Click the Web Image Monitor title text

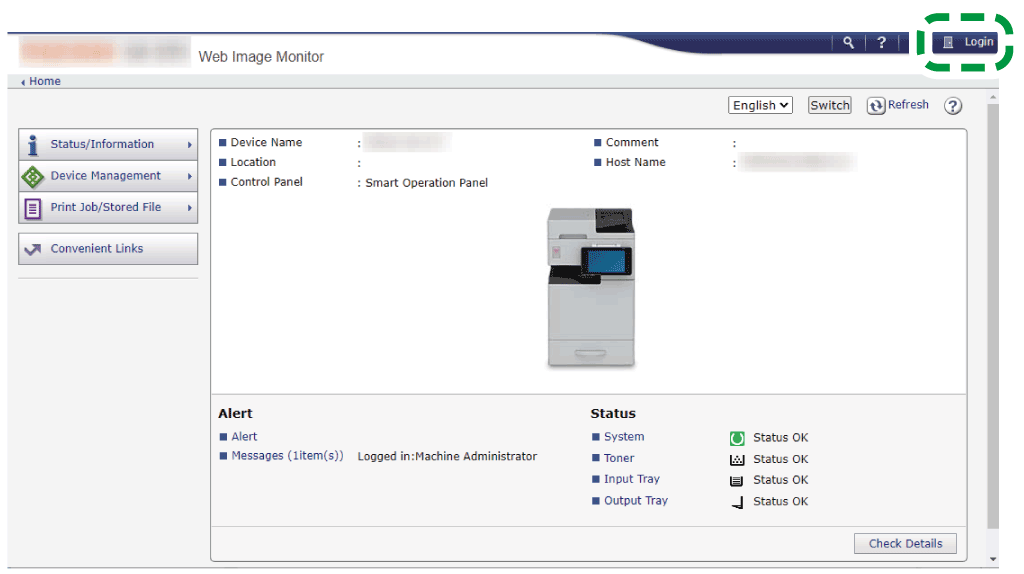point(261,57)
